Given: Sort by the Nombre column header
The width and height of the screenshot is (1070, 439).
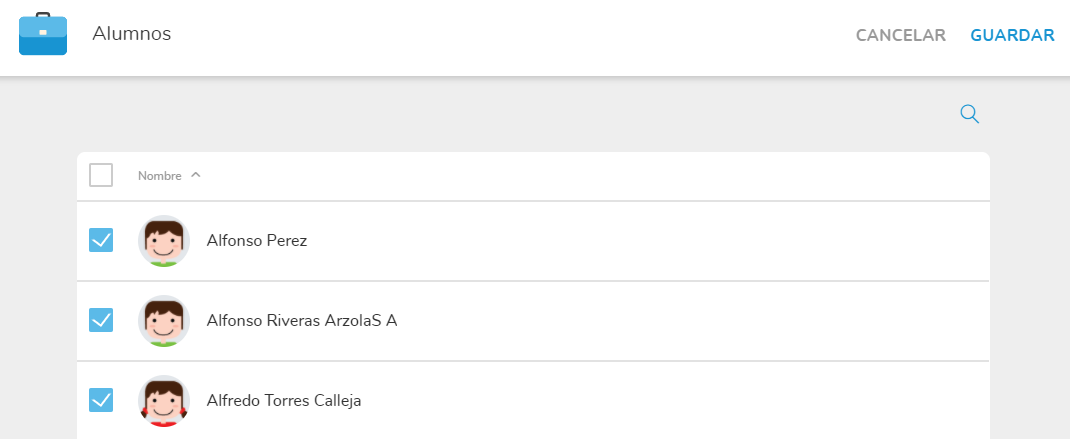Looking at the screenshot, I should [x=160, y=176].
